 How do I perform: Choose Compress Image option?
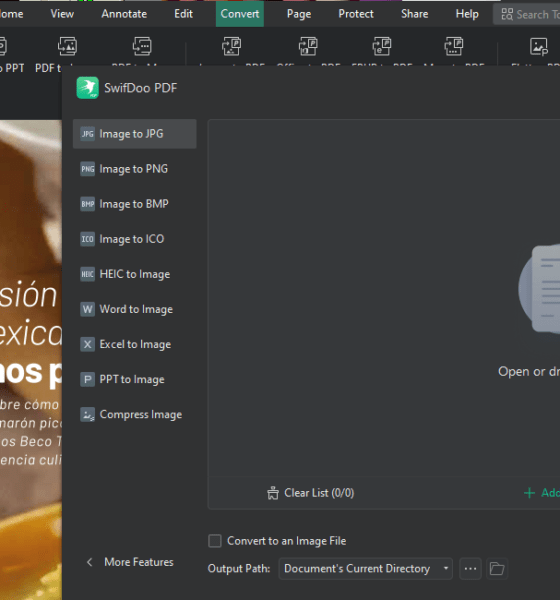(135, 415)
